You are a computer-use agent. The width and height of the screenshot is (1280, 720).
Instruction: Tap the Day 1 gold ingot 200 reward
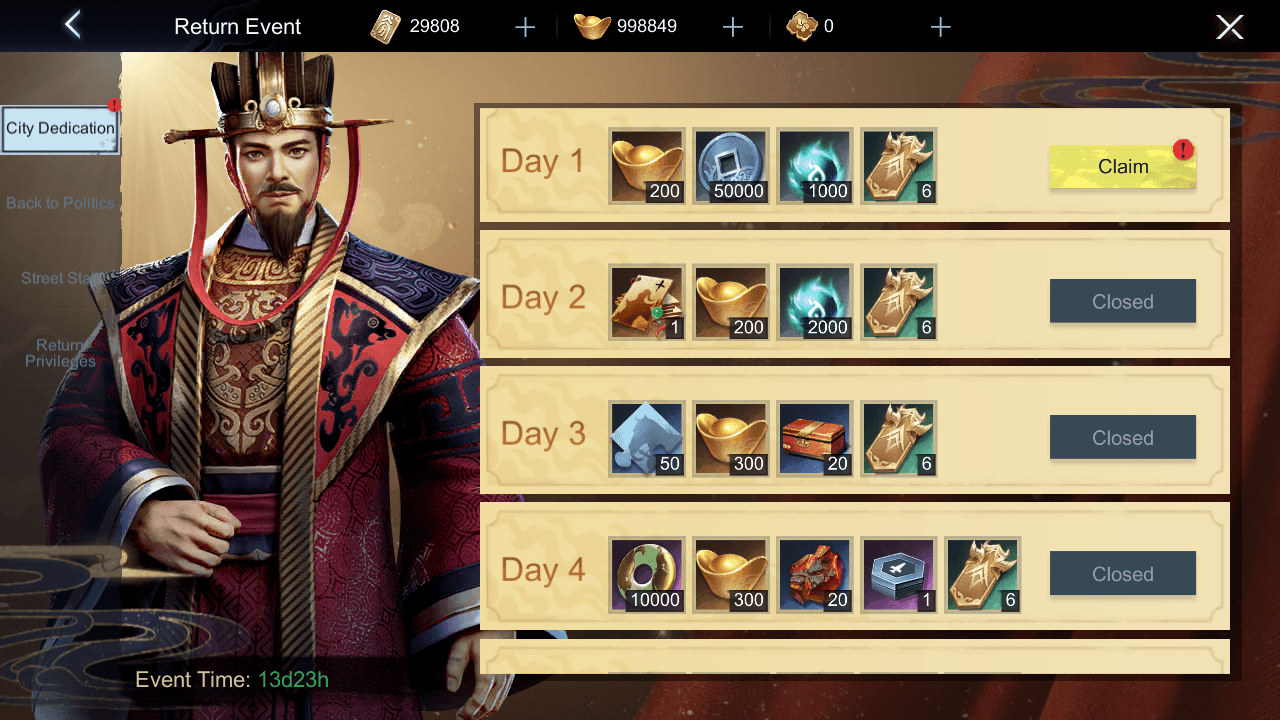pos(647,166)
